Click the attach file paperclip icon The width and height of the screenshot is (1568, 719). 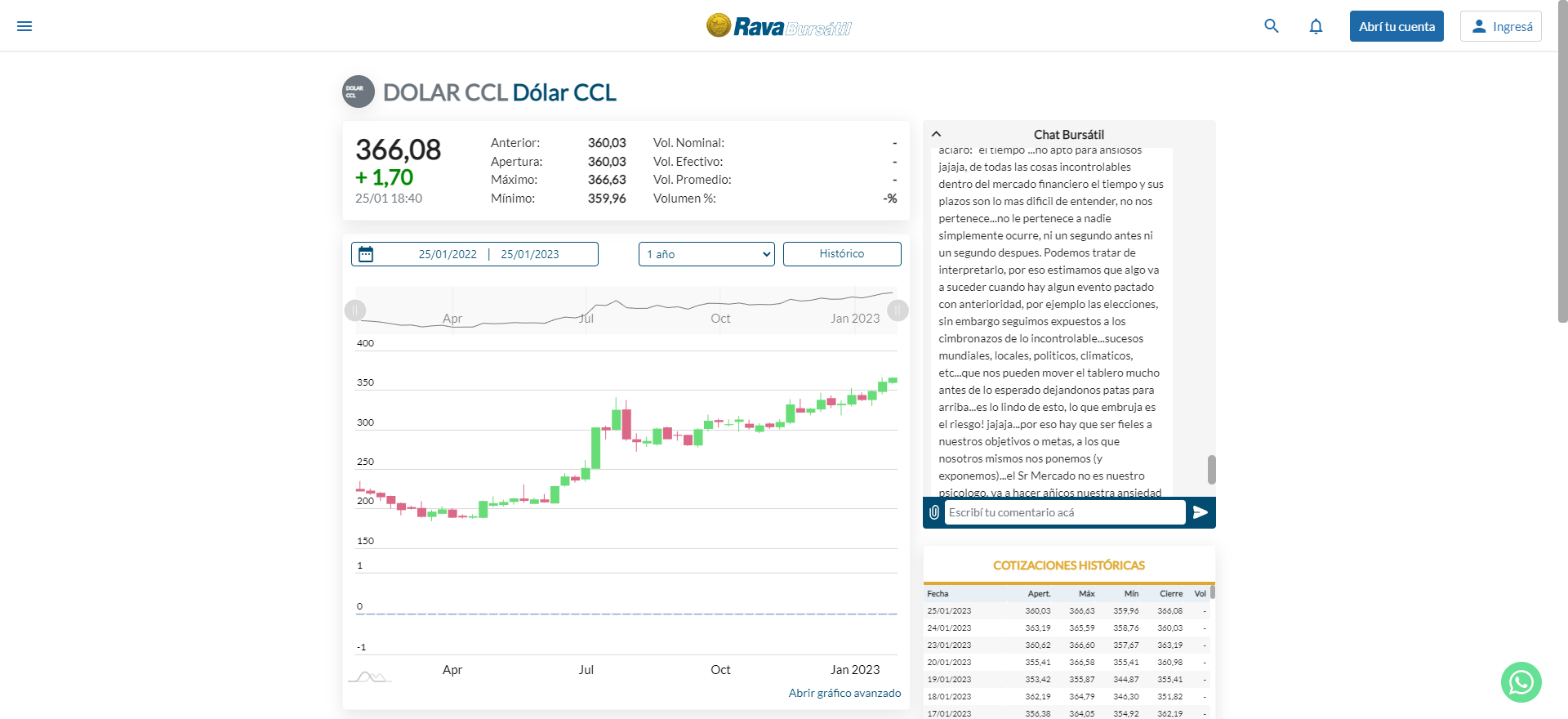pos(934,512)
